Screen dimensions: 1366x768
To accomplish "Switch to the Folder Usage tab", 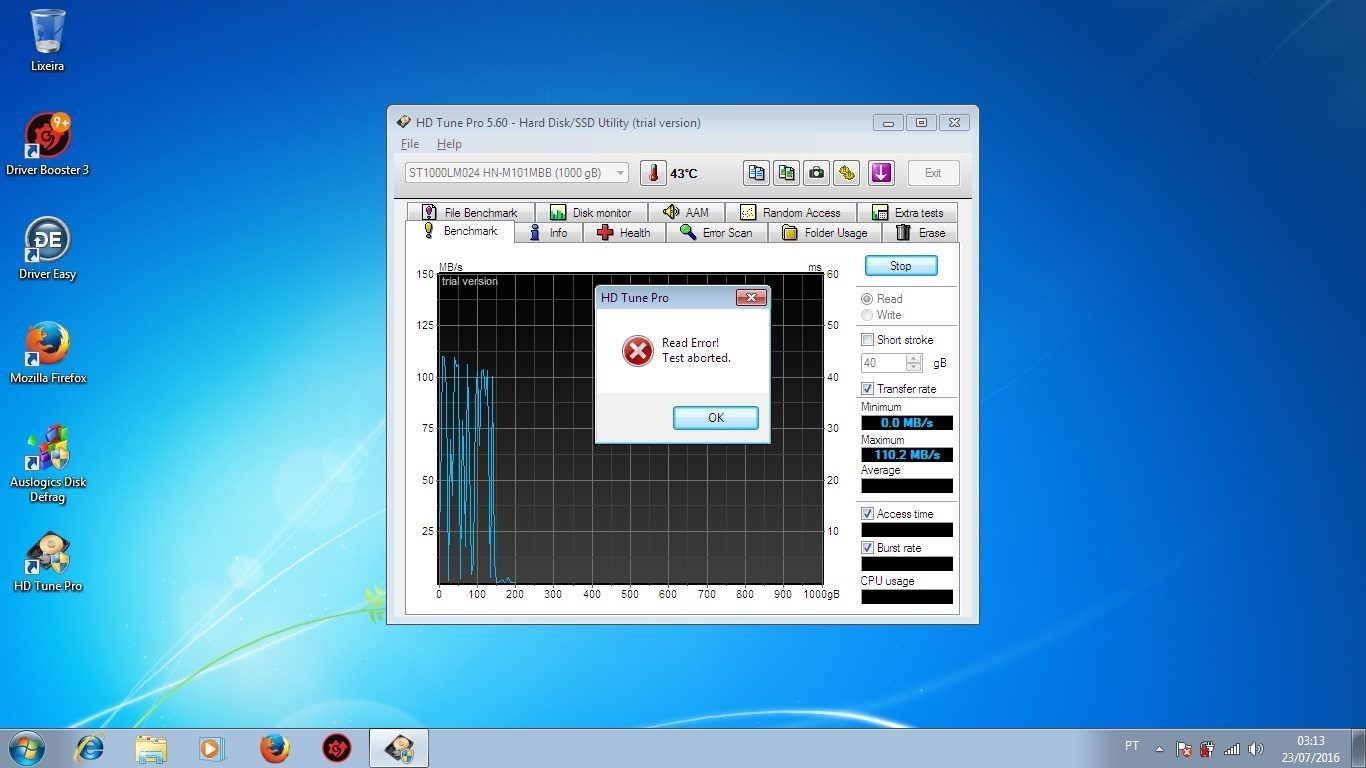I will [824, 233].
